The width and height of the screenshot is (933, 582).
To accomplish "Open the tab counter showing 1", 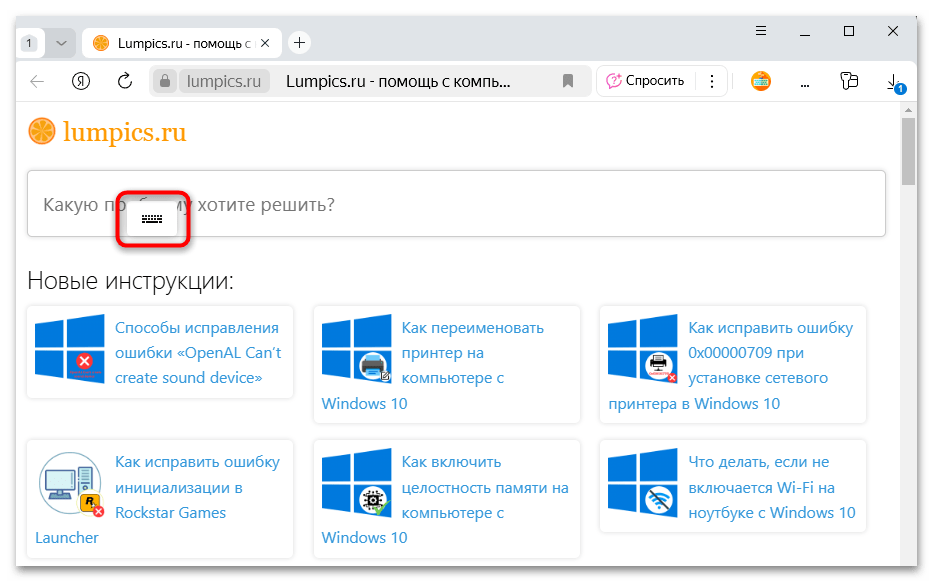I will [x=29, y=43].
